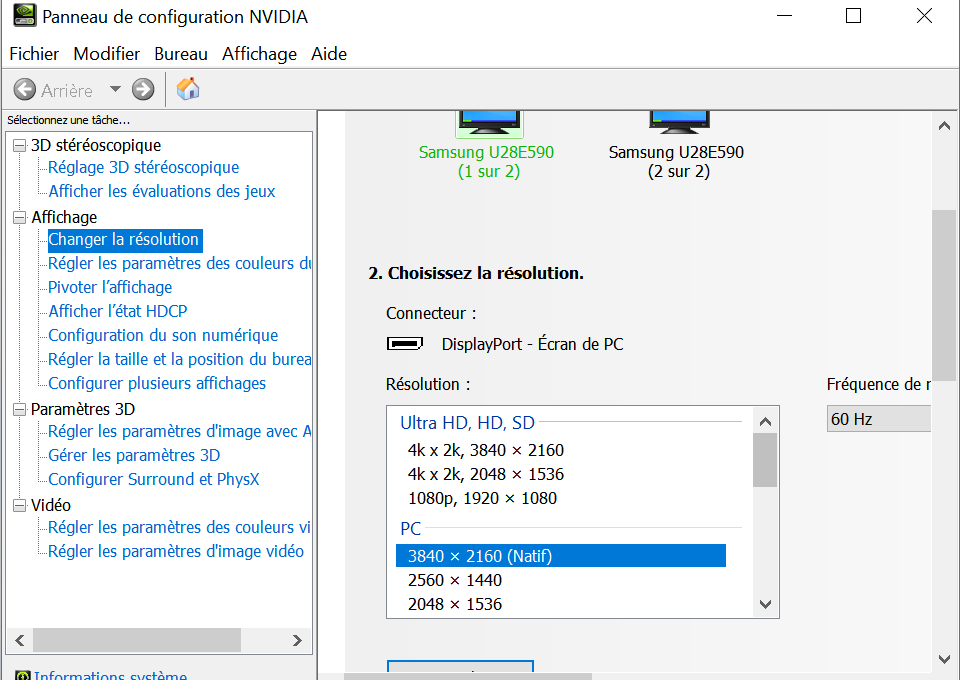Viewport: 960px width, 680px height.
Task: Open Afficher l'état HDCP
Action: (118, 311)
